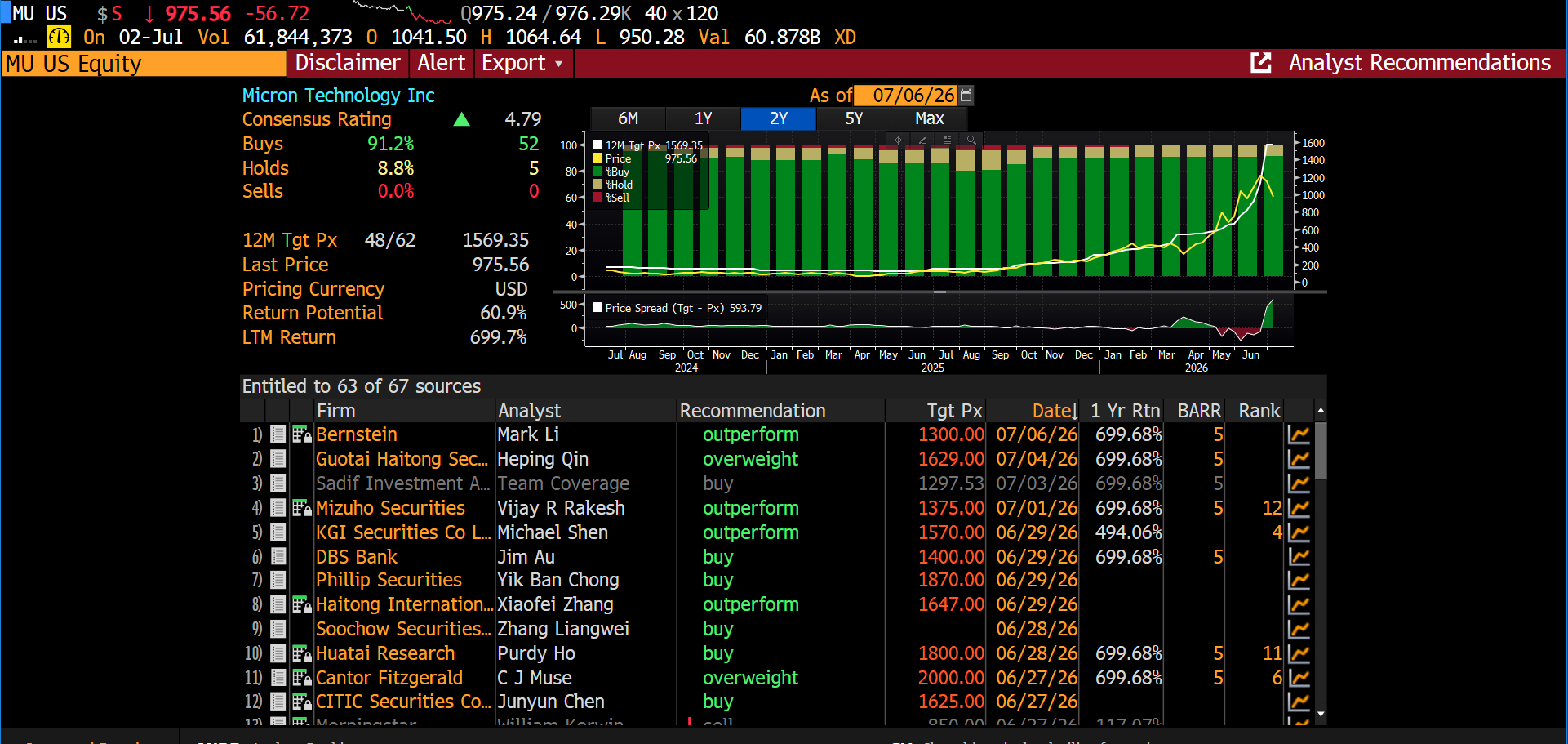Select the 6M chart range tab

tap(628, 118)
